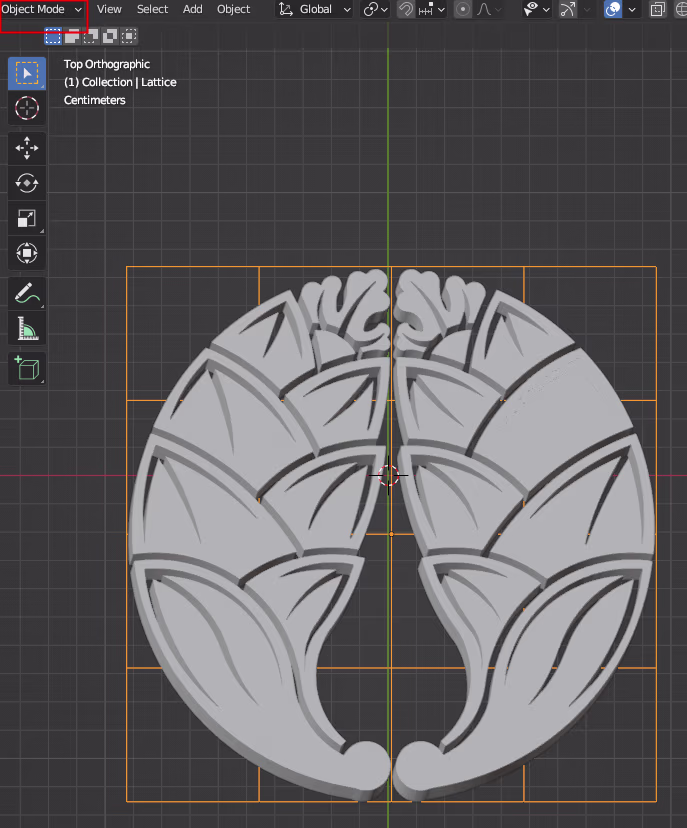
Task: Open the transform pivot point dropdown
Action: [x=375, y=10]
